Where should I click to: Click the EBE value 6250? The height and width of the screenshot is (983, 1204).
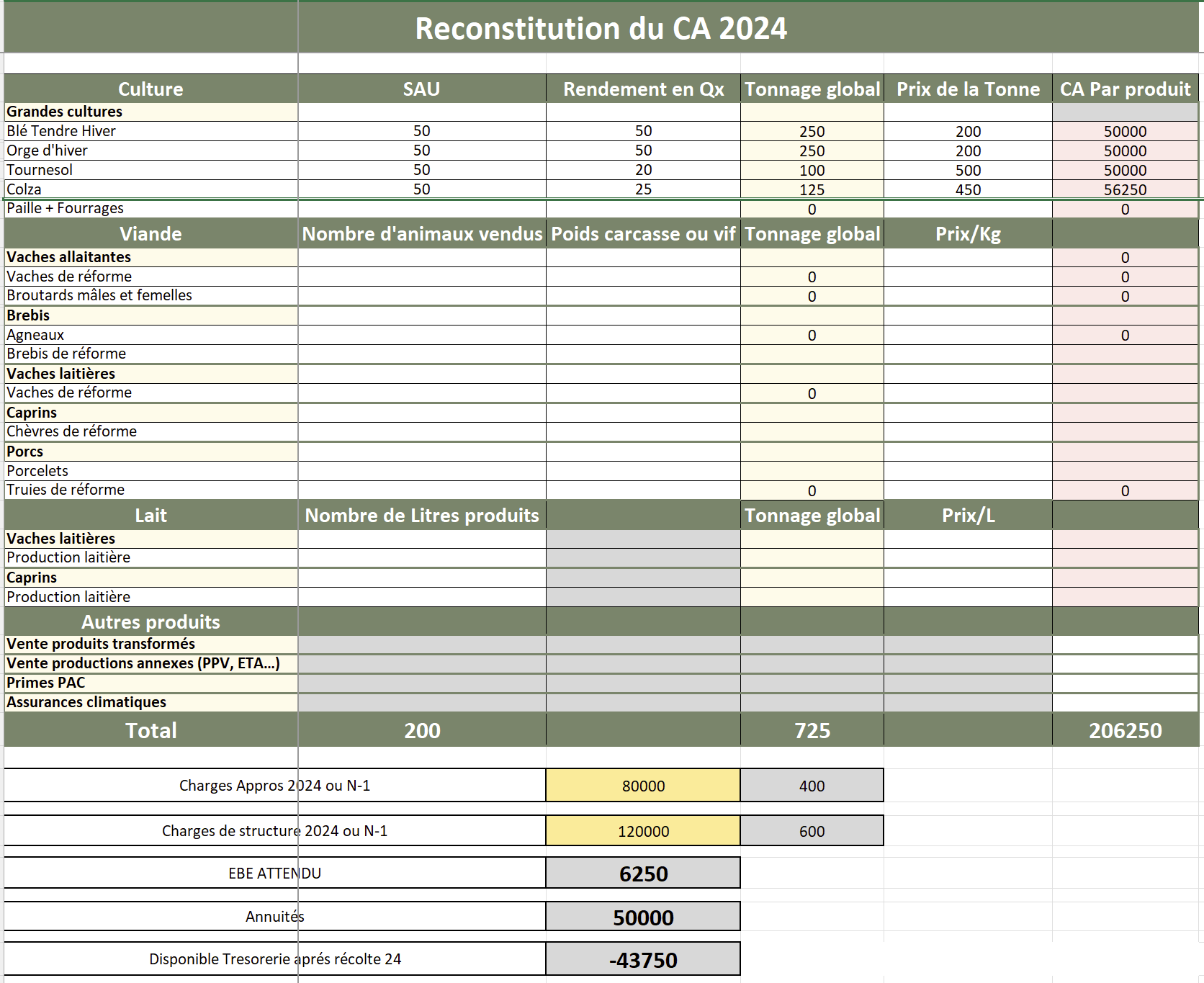point(643,874)
